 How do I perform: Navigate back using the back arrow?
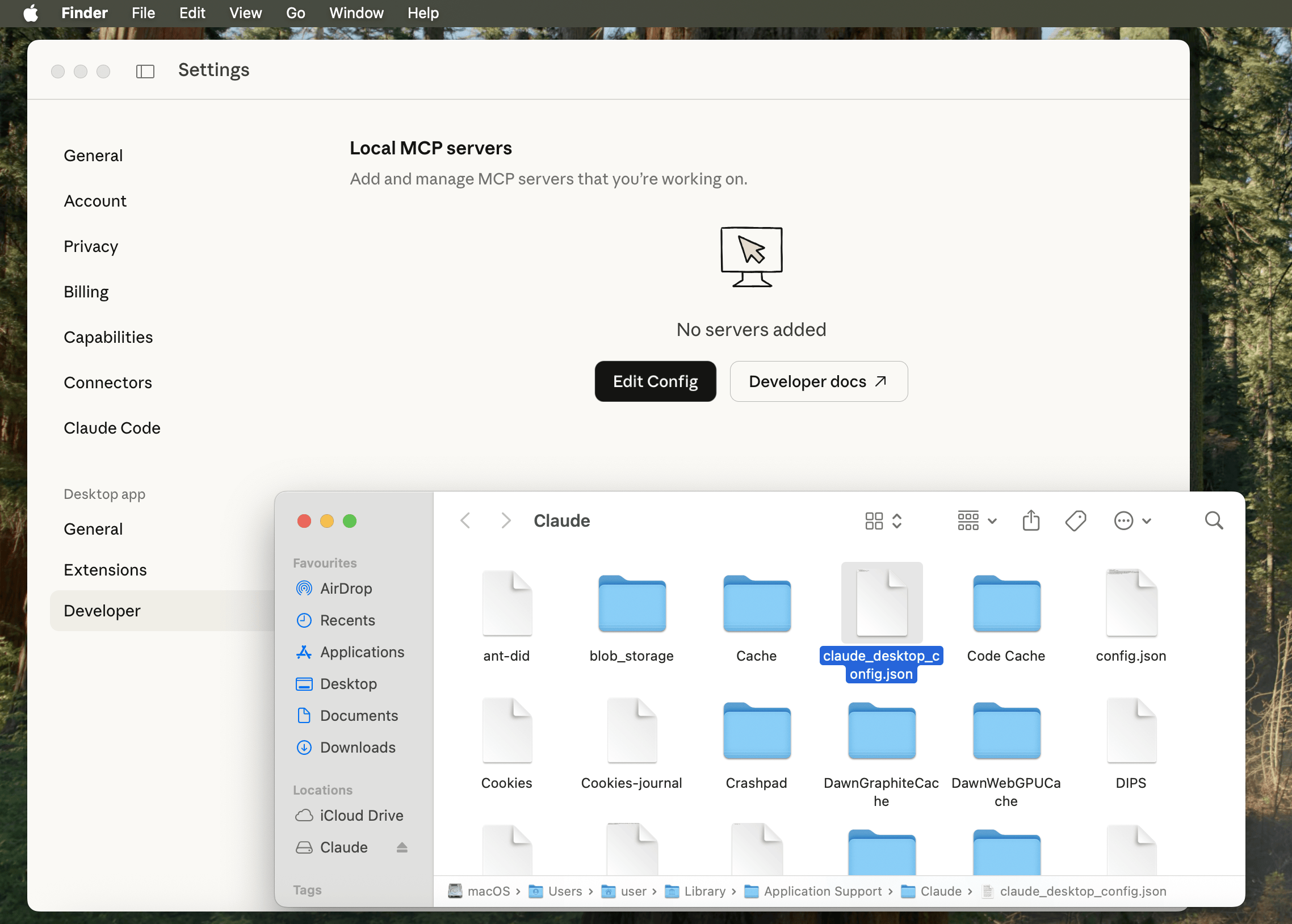[465, 520]
